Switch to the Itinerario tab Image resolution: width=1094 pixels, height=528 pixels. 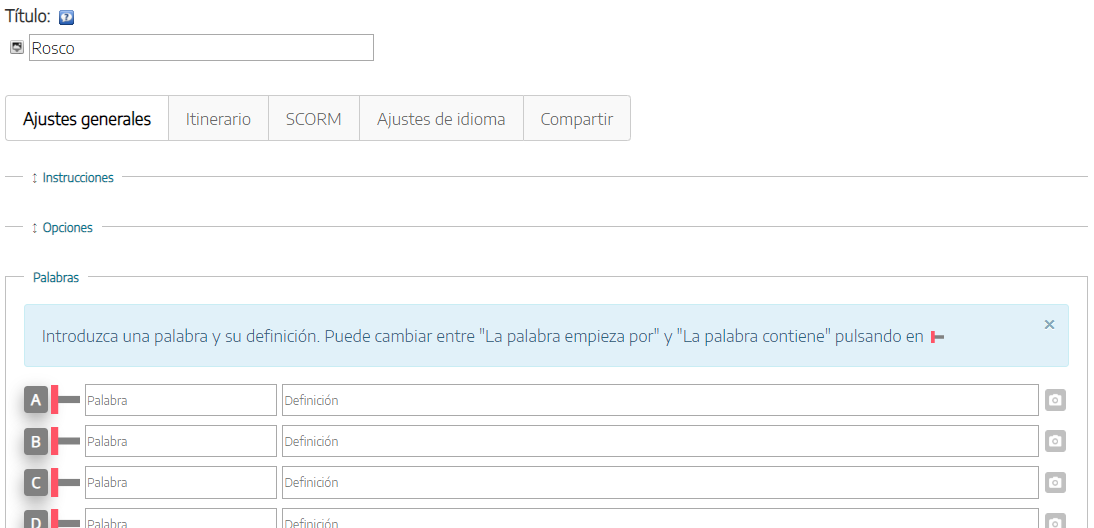[x=218, y=119]
